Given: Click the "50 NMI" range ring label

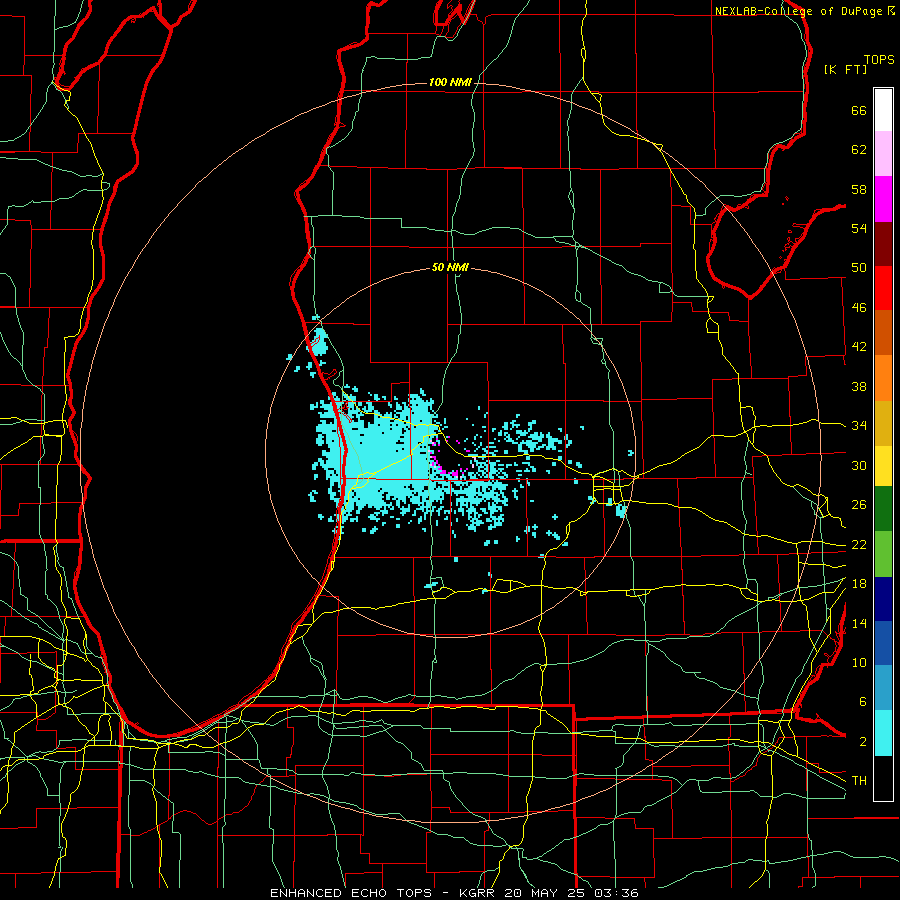Looking at the screenshot, I should click(450, 267).
